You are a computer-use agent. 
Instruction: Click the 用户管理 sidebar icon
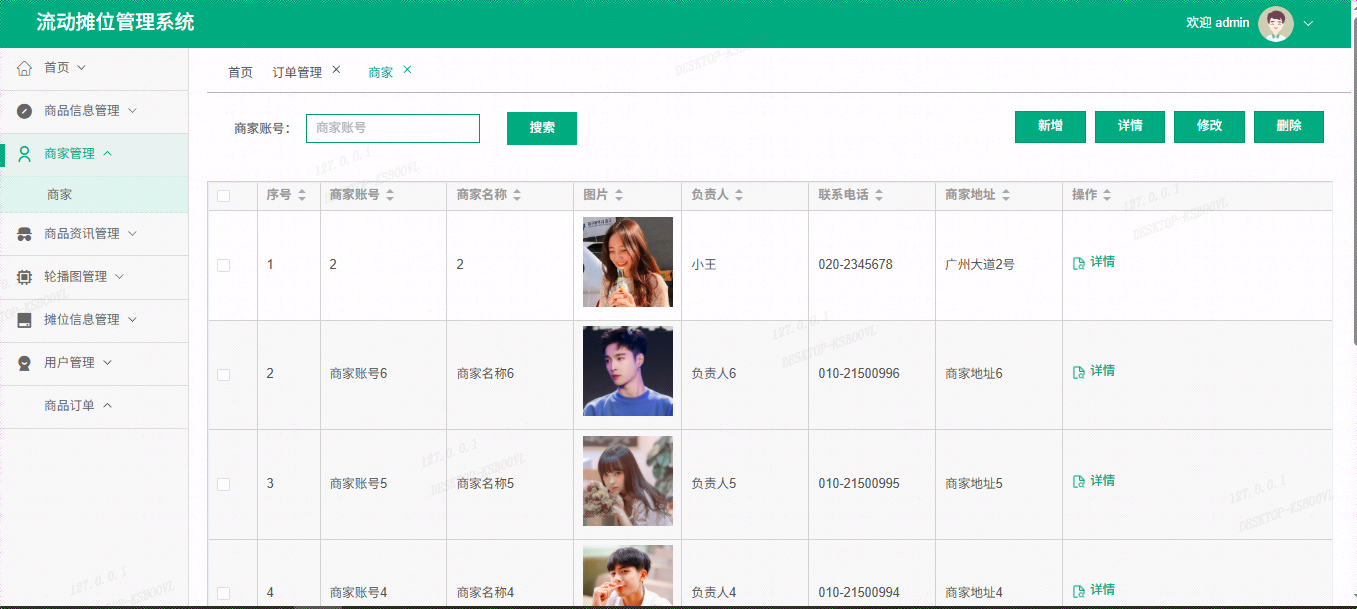(25, 363)
